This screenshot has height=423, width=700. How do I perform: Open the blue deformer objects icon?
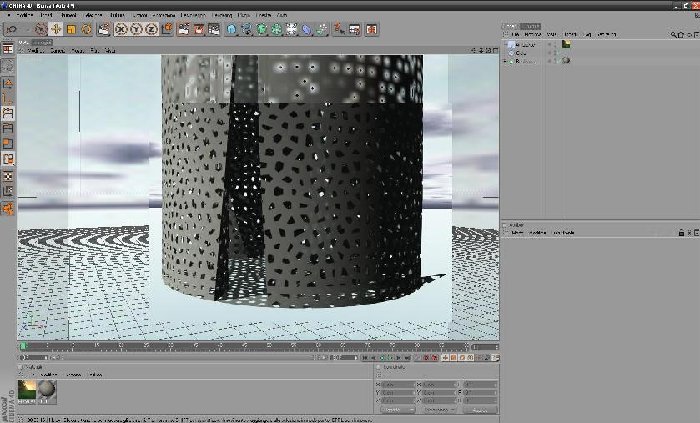(307, 29)
